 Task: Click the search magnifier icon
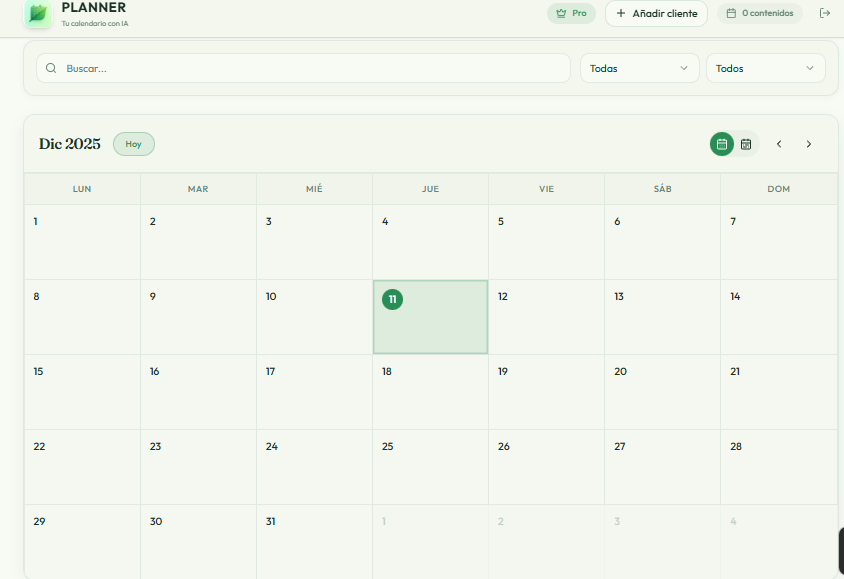pyautogui.click(x=50, y=67)
